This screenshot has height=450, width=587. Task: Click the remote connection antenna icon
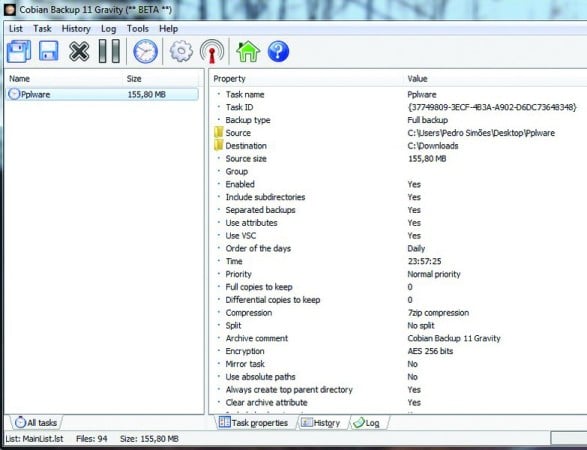pyautogui.click(x=212, y=51)
